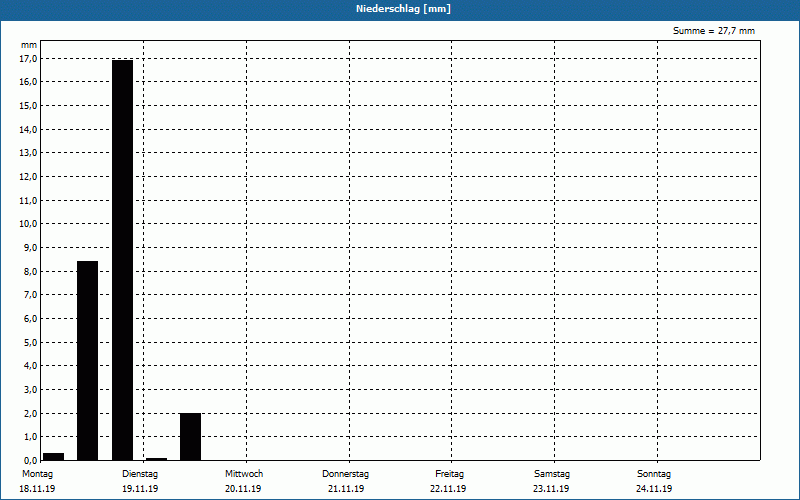800x500 pixels.
Task: Click the tiny Tuesday bar near 0.1 mm
Action: [x=156, y=459]
